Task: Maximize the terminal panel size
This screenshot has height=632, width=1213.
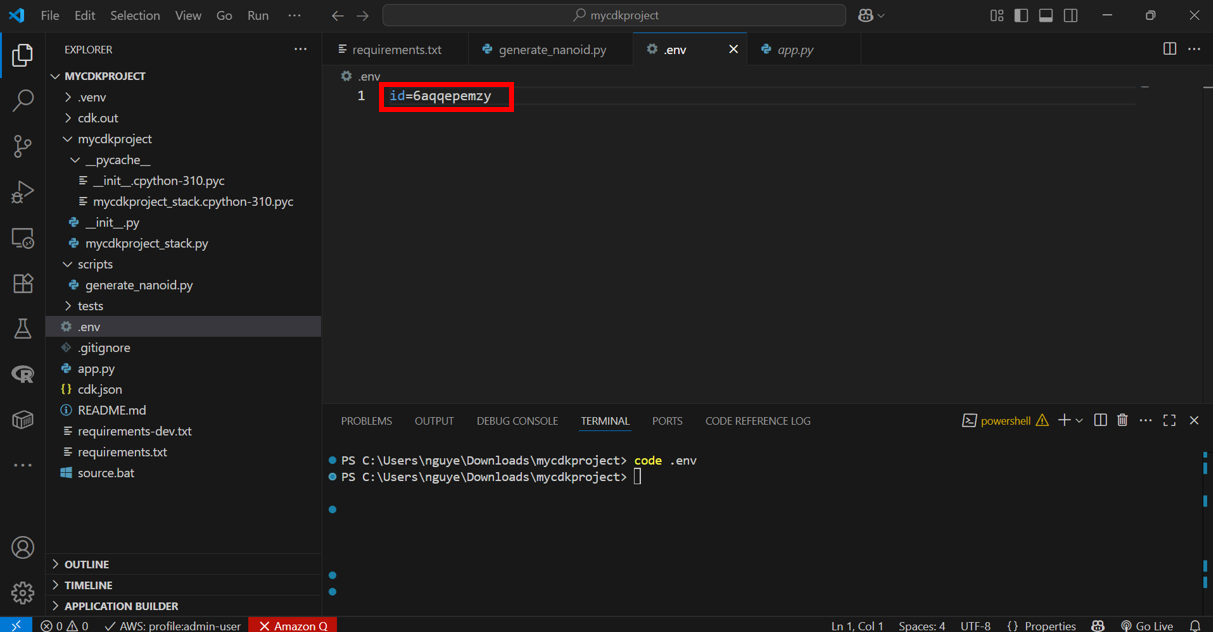Action: pos(1169,421)
